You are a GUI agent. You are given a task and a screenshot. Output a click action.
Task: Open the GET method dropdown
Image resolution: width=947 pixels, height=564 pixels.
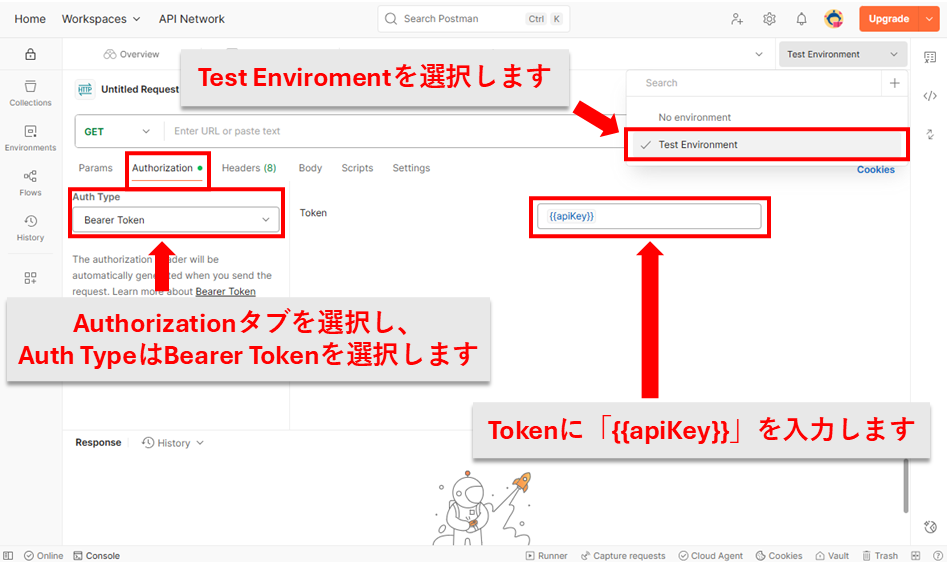[x=117, y=131]
